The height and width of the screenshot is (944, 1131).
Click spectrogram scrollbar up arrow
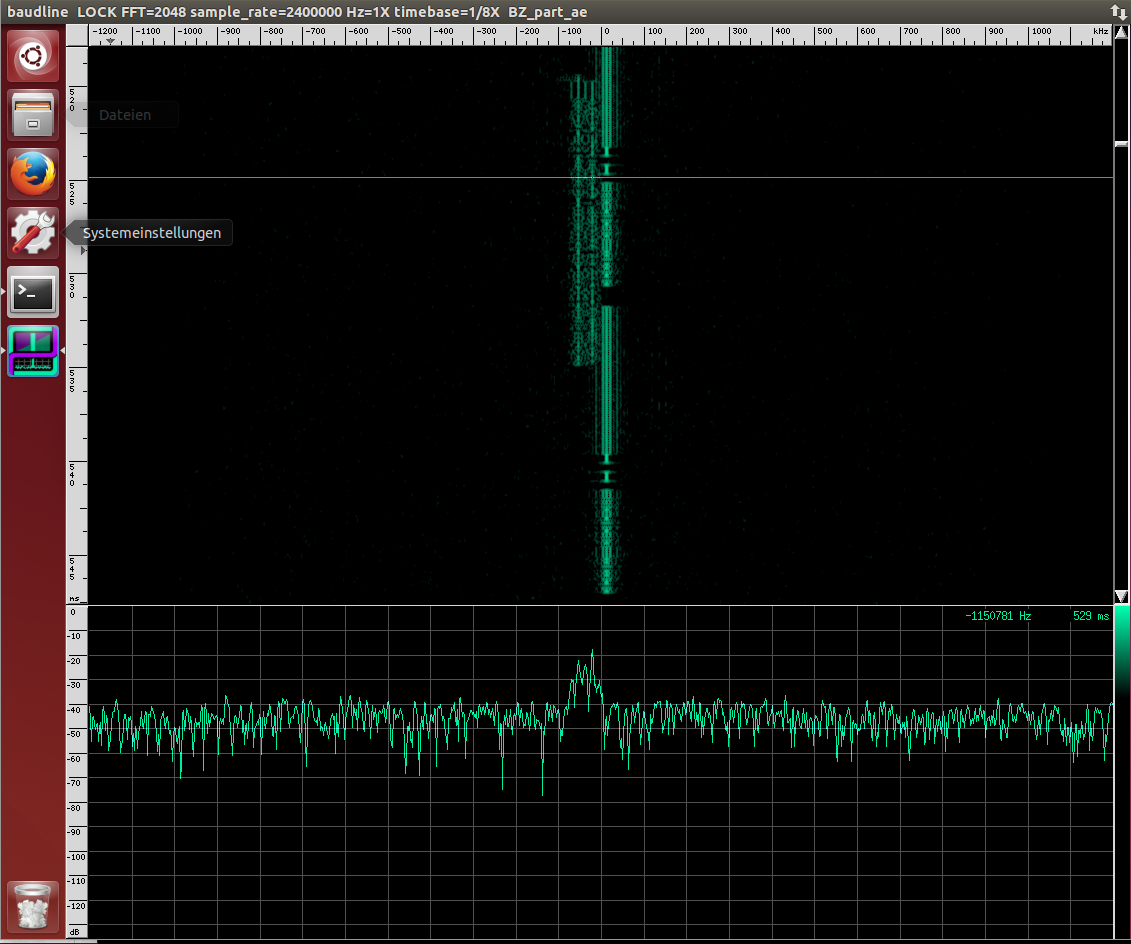[x=1122, y=32]
